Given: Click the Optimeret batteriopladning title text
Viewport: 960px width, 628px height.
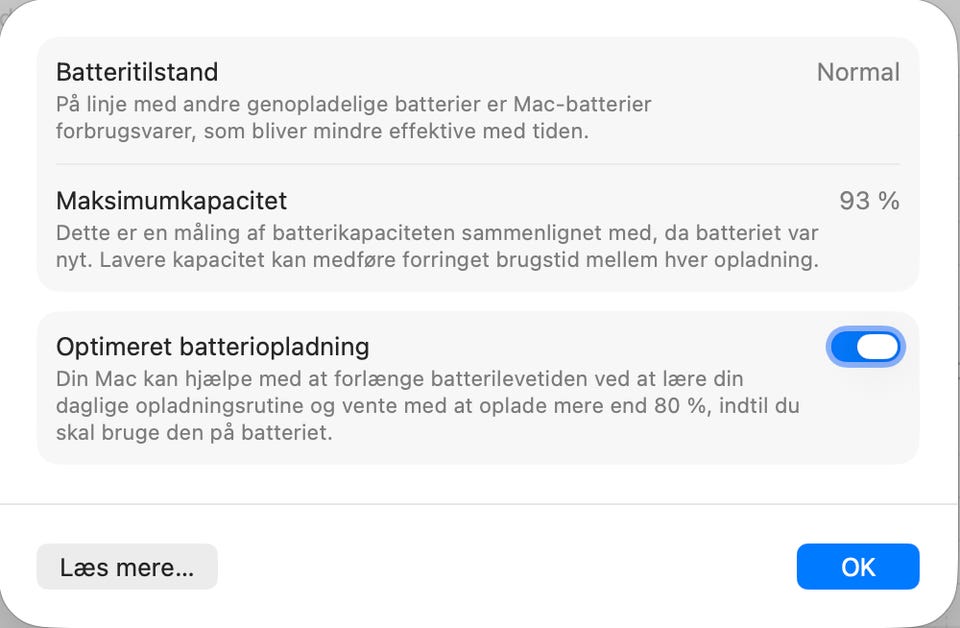Looking at the screenshot, I should tap(213, 347).
